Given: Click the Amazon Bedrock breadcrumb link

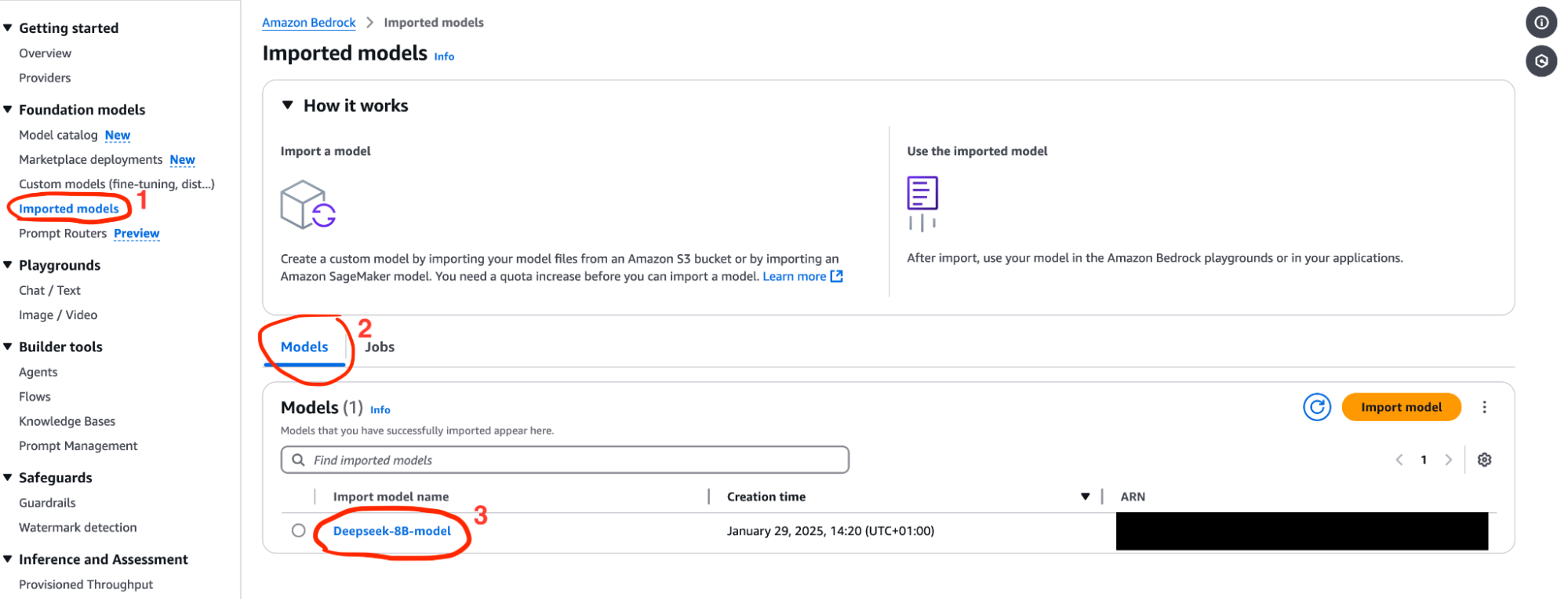Looking at the screenshot, I should 308,23.
